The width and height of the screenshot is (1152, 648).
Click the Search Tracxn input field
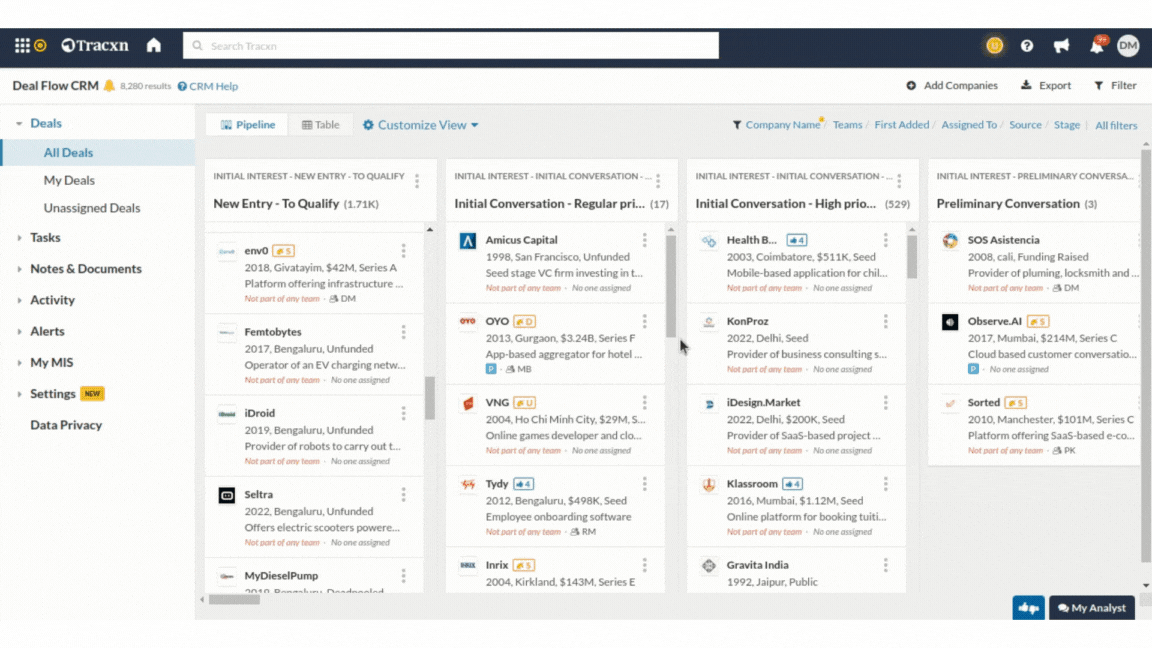(450, 46)
